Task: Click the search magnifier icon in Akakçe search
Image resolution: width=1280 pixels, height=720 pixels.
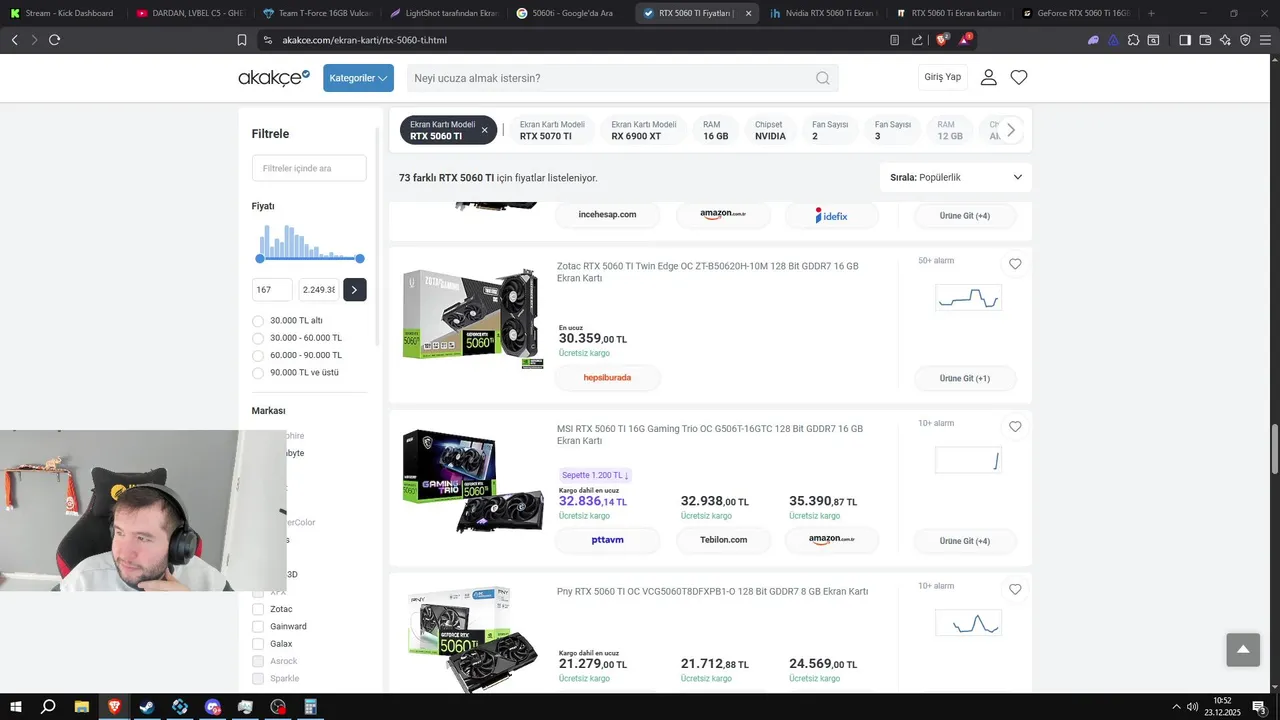Action: click(x=822, y=78)
